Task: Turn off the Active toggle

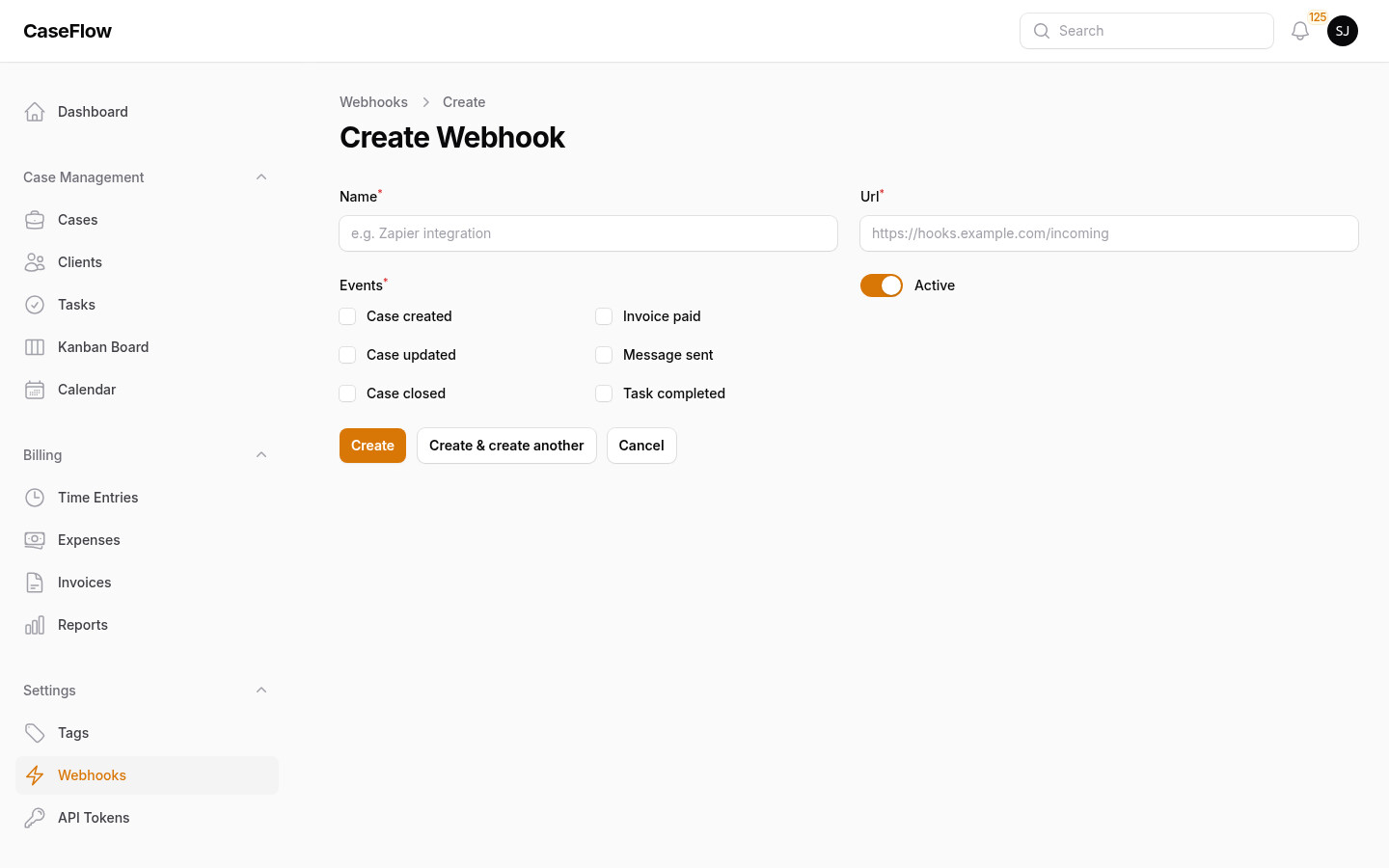Action: (882, 285)
